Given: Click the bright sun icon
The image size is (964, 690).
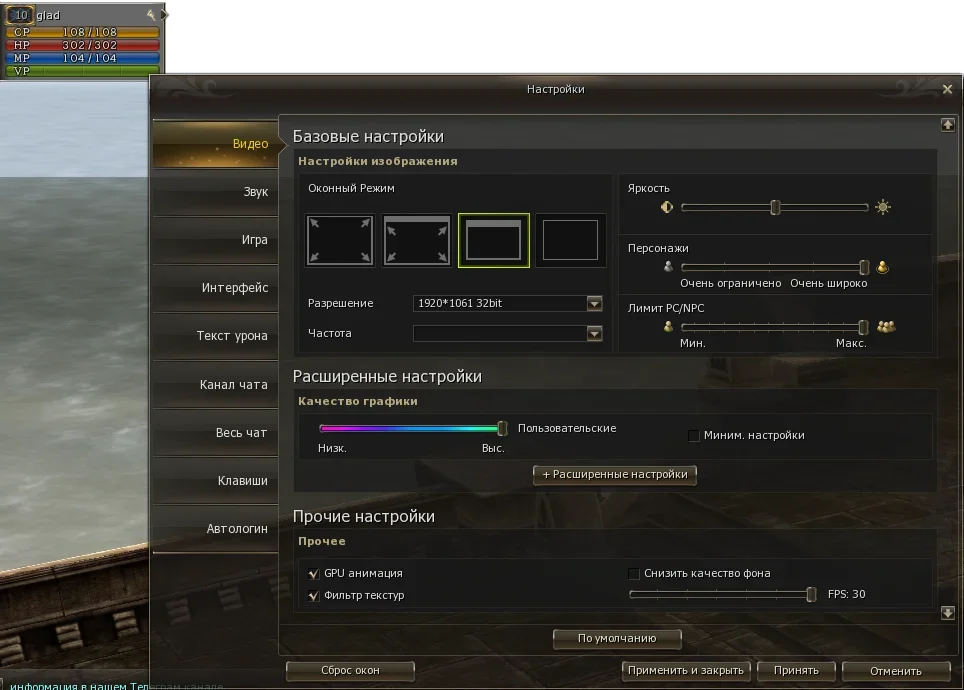Looking at the screenshot, I should 883,207.
